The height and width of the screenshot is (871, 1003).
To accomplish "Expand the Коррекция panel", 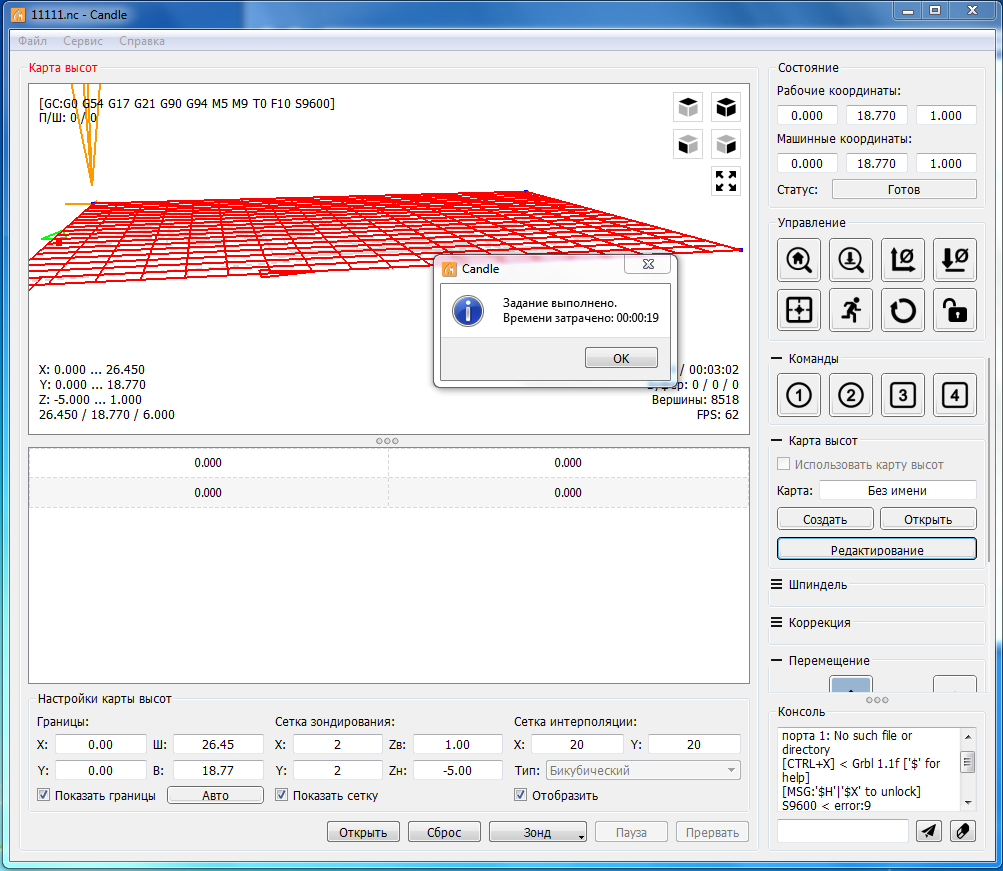I will [777, 622].
